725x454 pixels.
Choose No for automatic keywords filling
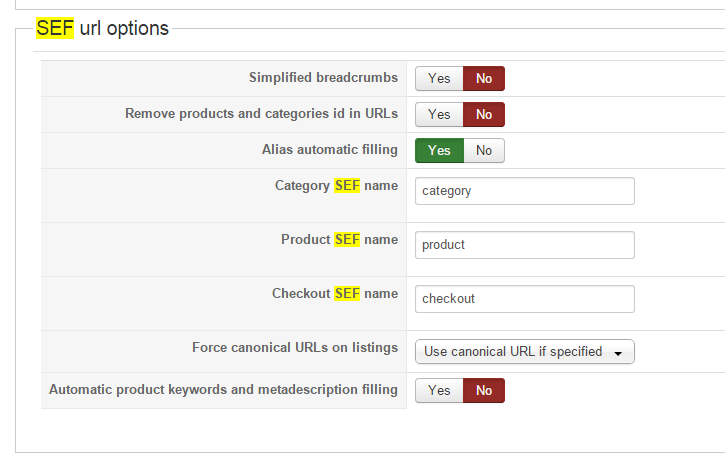point(484,390)
